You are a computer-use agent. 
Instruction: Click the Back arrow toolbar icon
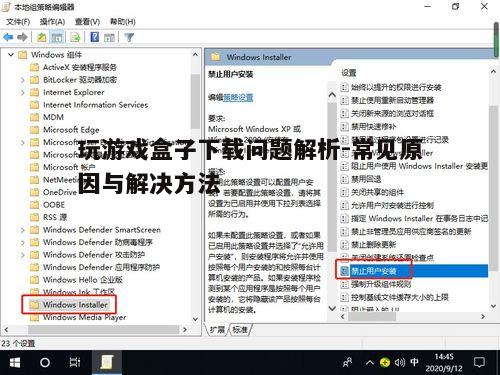8,37
